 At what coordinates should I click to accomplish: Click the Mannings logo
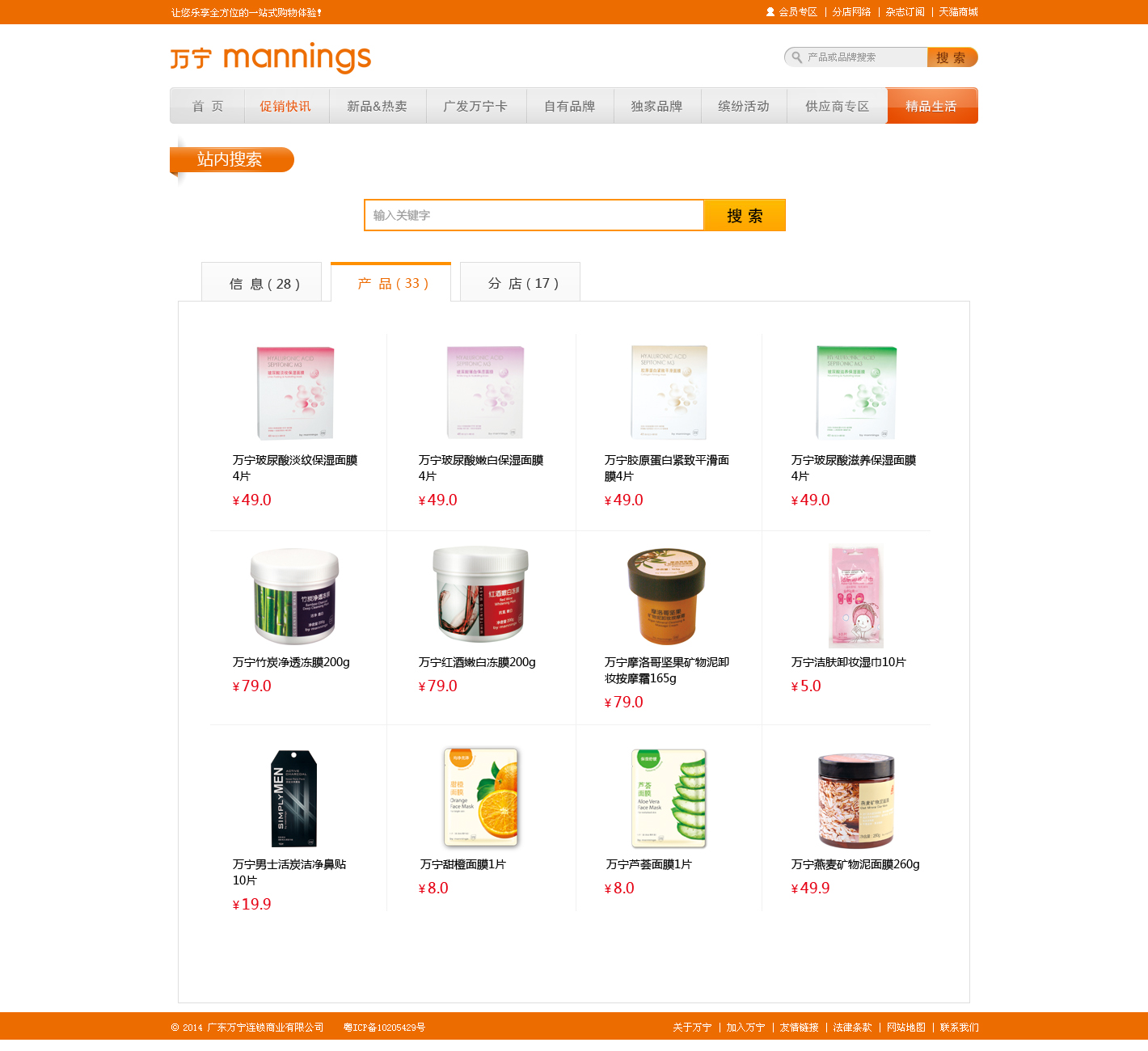tap(270, 58)
